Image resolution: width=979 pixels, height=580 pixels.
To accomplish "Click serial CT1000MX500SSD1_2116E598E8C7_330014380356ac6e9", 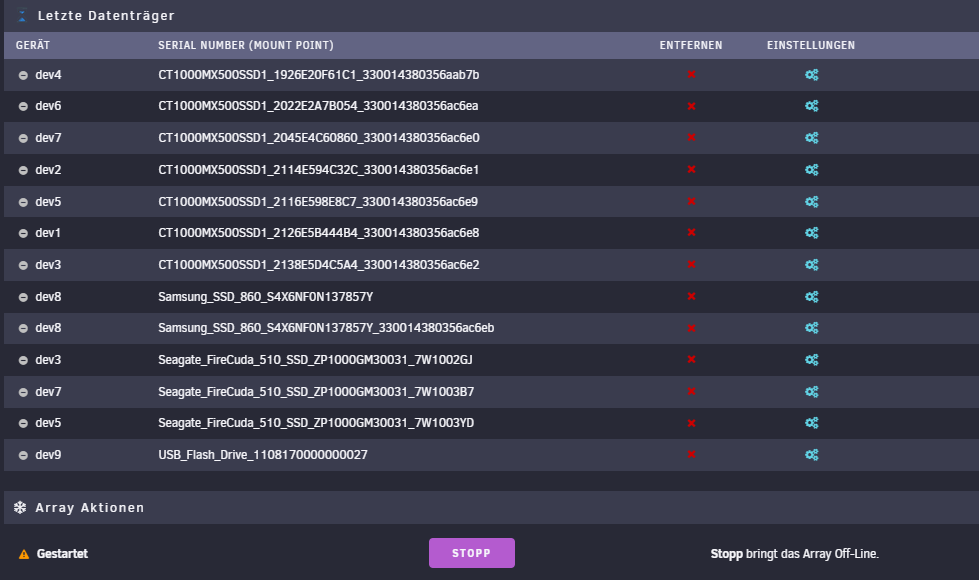I will point(318,202).
